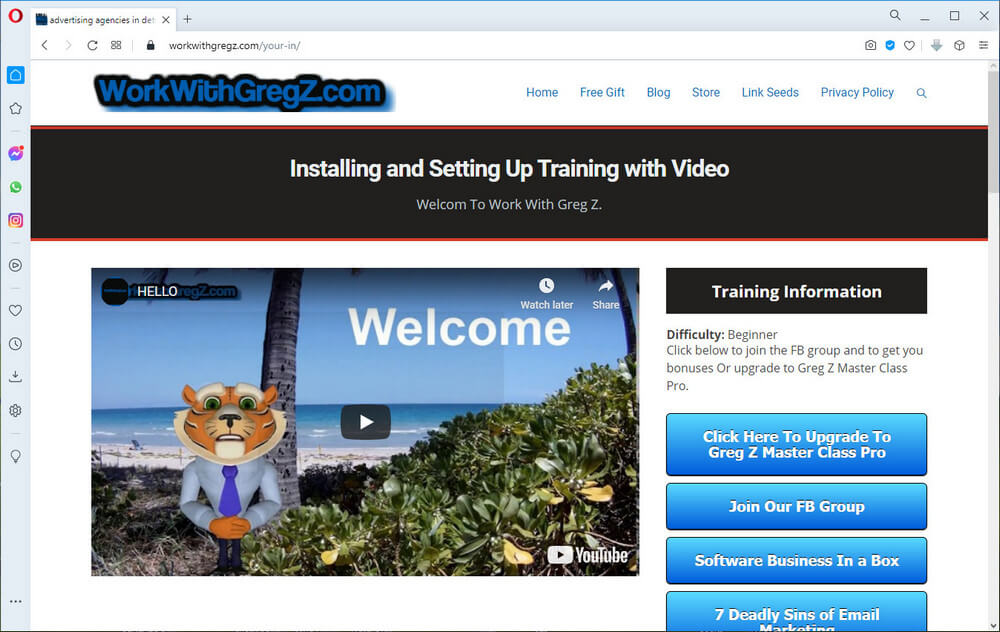Open WhatsApp in the sidebar
1000x632 pixels.
(15, 187)
